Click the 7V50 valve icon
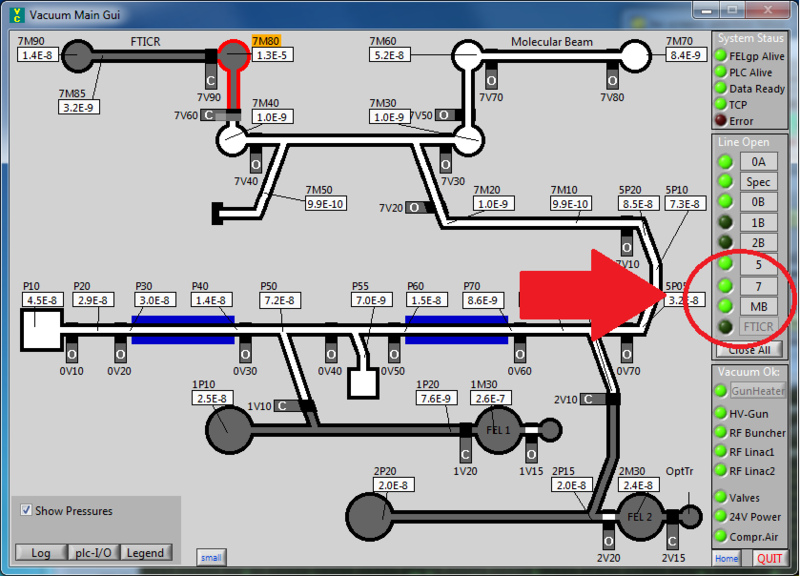Viewport: 800px width, 576px height. click(x=444, y=115)
